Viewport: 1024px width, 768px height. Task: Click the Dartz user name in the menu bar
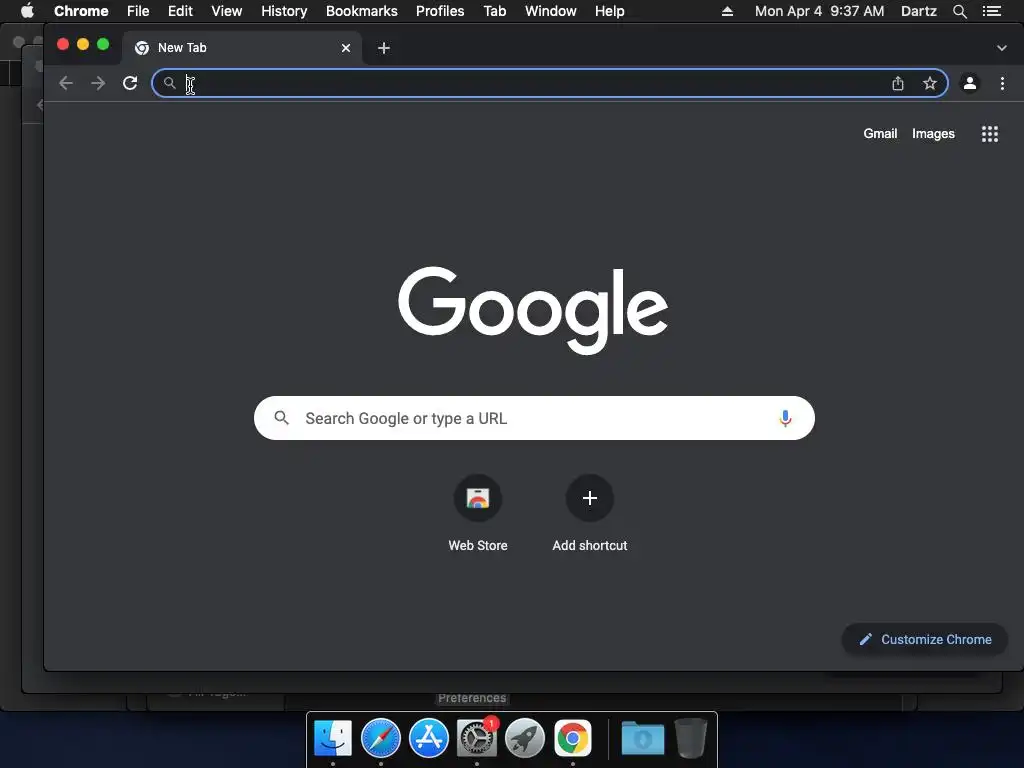[919, 11]
